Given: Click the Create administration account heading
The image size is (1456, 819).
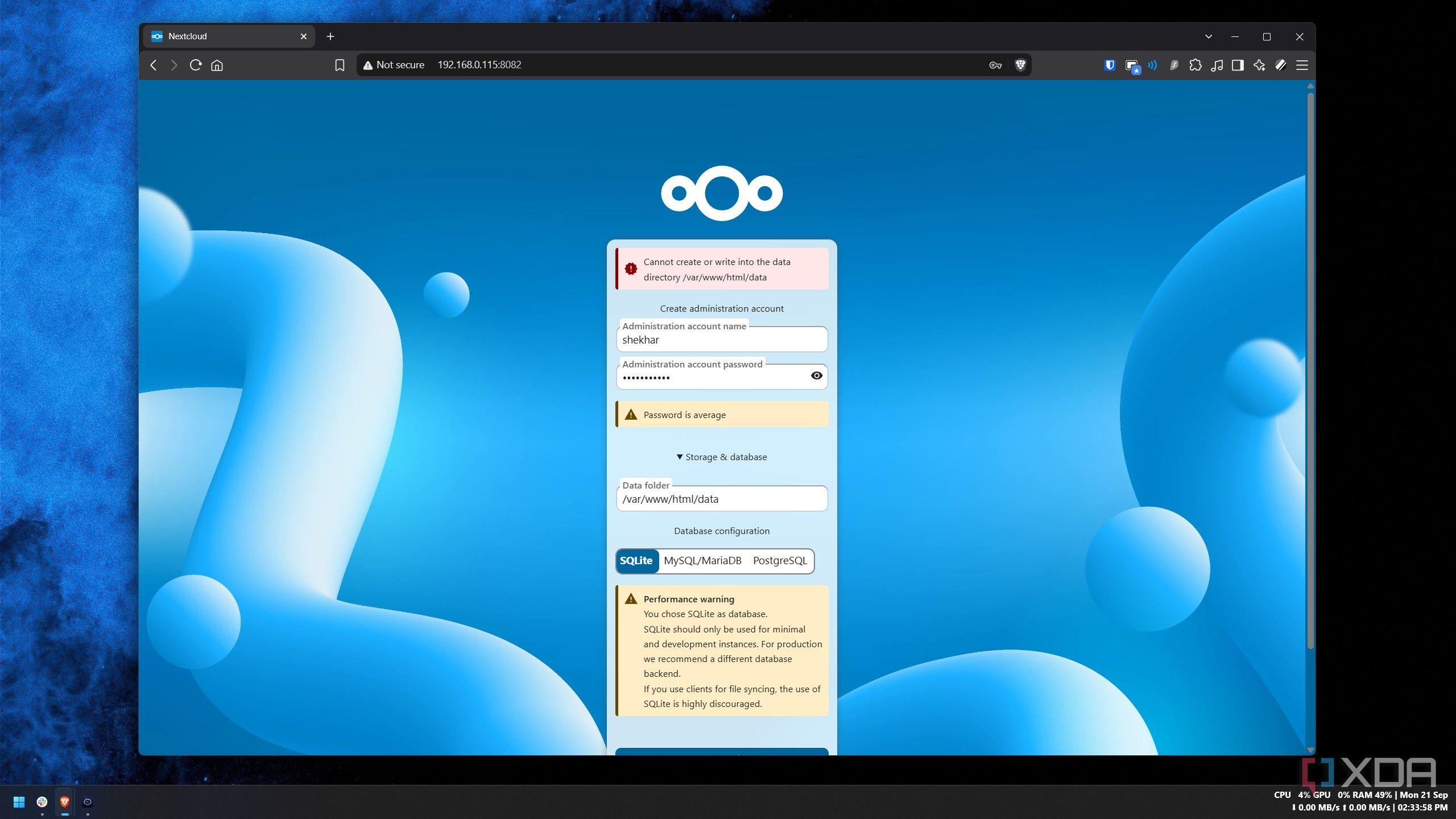Looking at the screenshot, I should coord(722,308).
